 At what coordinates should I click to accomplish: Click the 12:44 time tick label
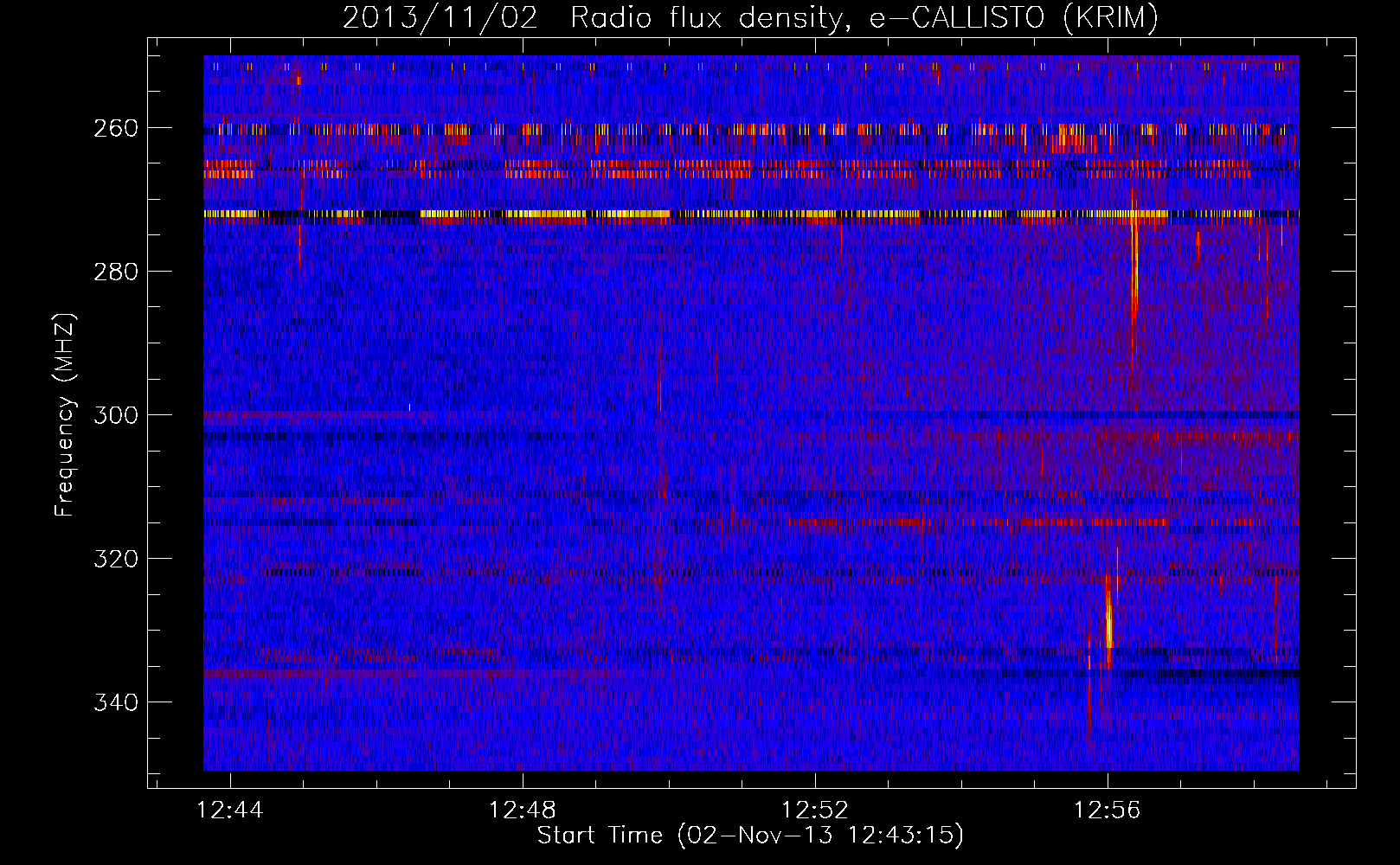tap(230, 811)
